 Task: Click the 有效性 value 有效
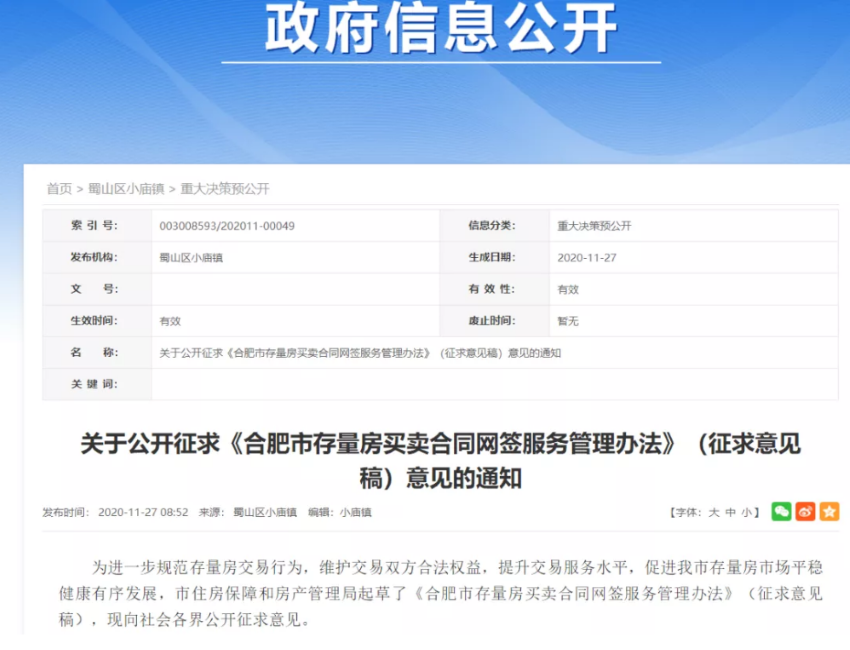coord(568,289)
